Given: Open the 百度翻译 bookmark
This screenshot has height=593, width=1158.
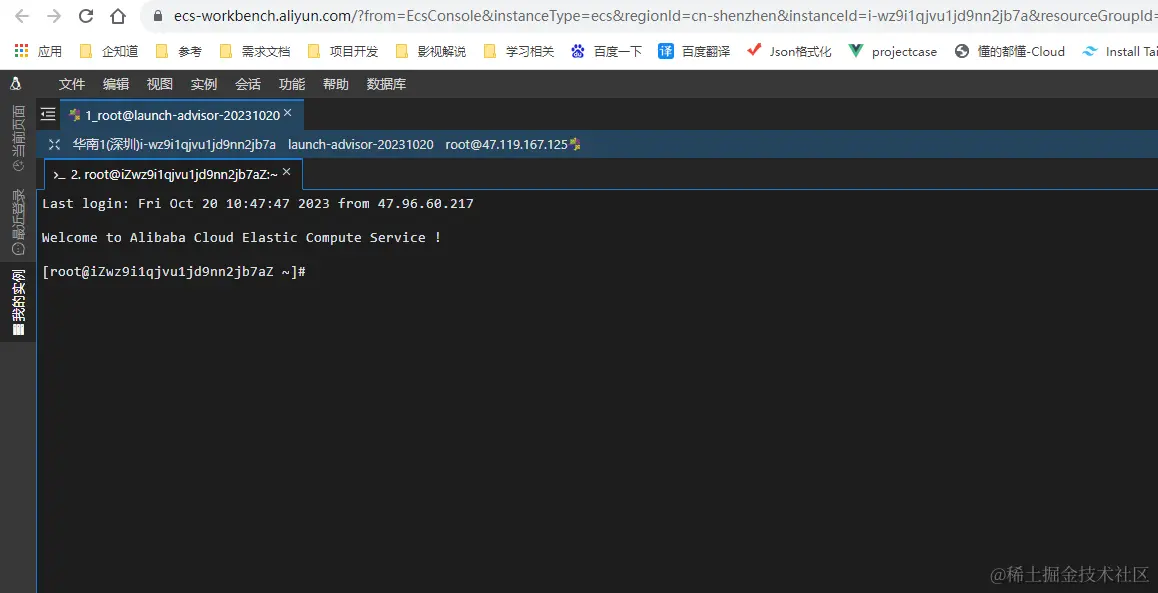Looking at the screenshot, I should click(694, 51).
